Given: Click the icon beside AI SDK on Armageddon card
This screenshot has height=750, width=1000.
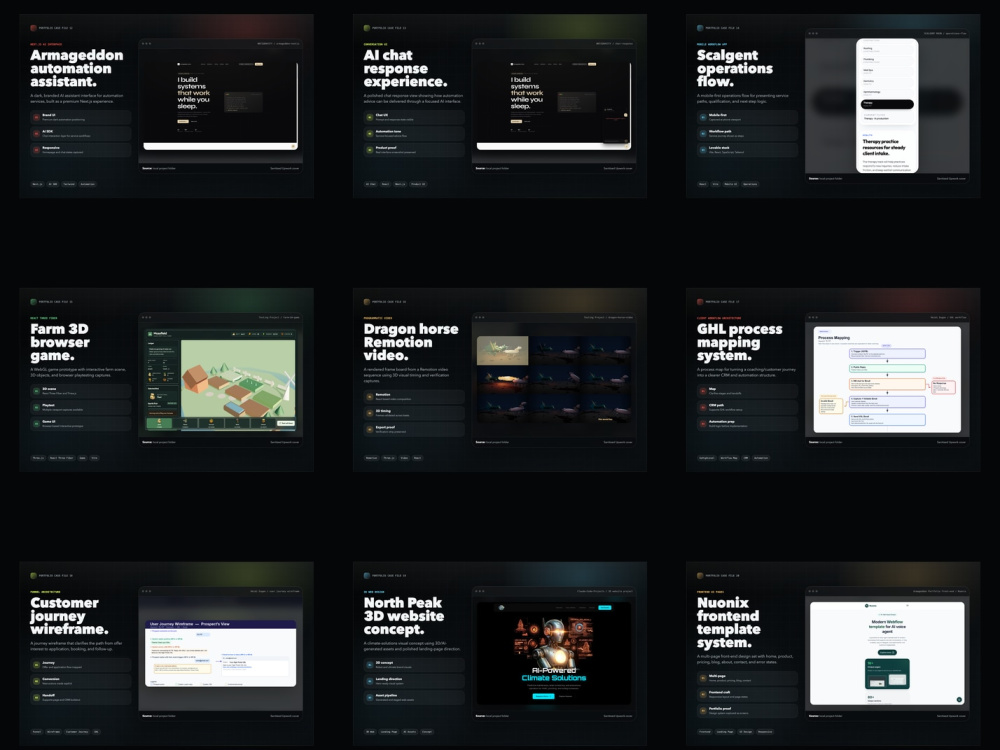Looking at the screenshot, I should coord(36,133).
